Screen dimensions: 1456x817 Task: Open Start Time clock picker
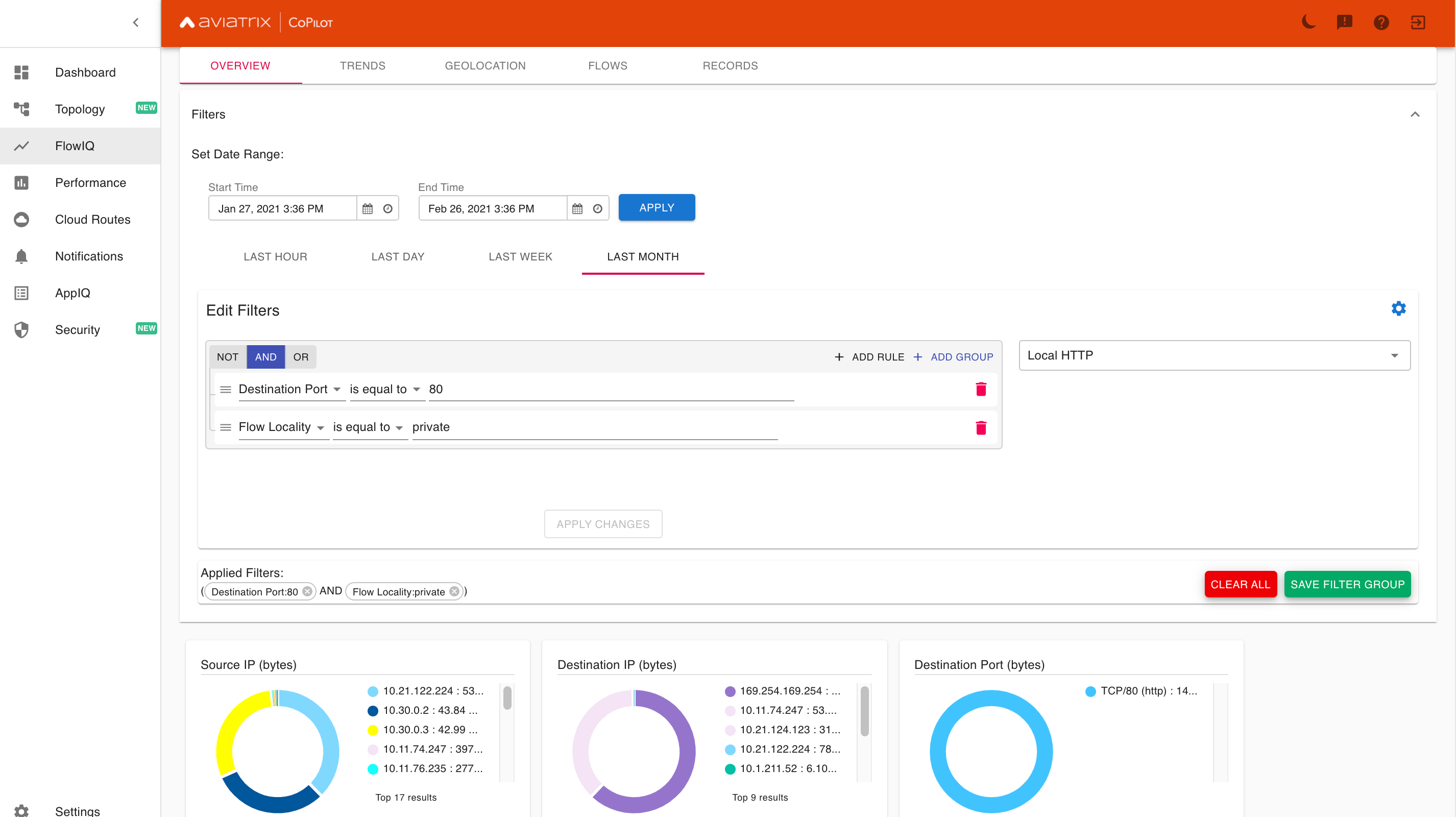(388, 209)
